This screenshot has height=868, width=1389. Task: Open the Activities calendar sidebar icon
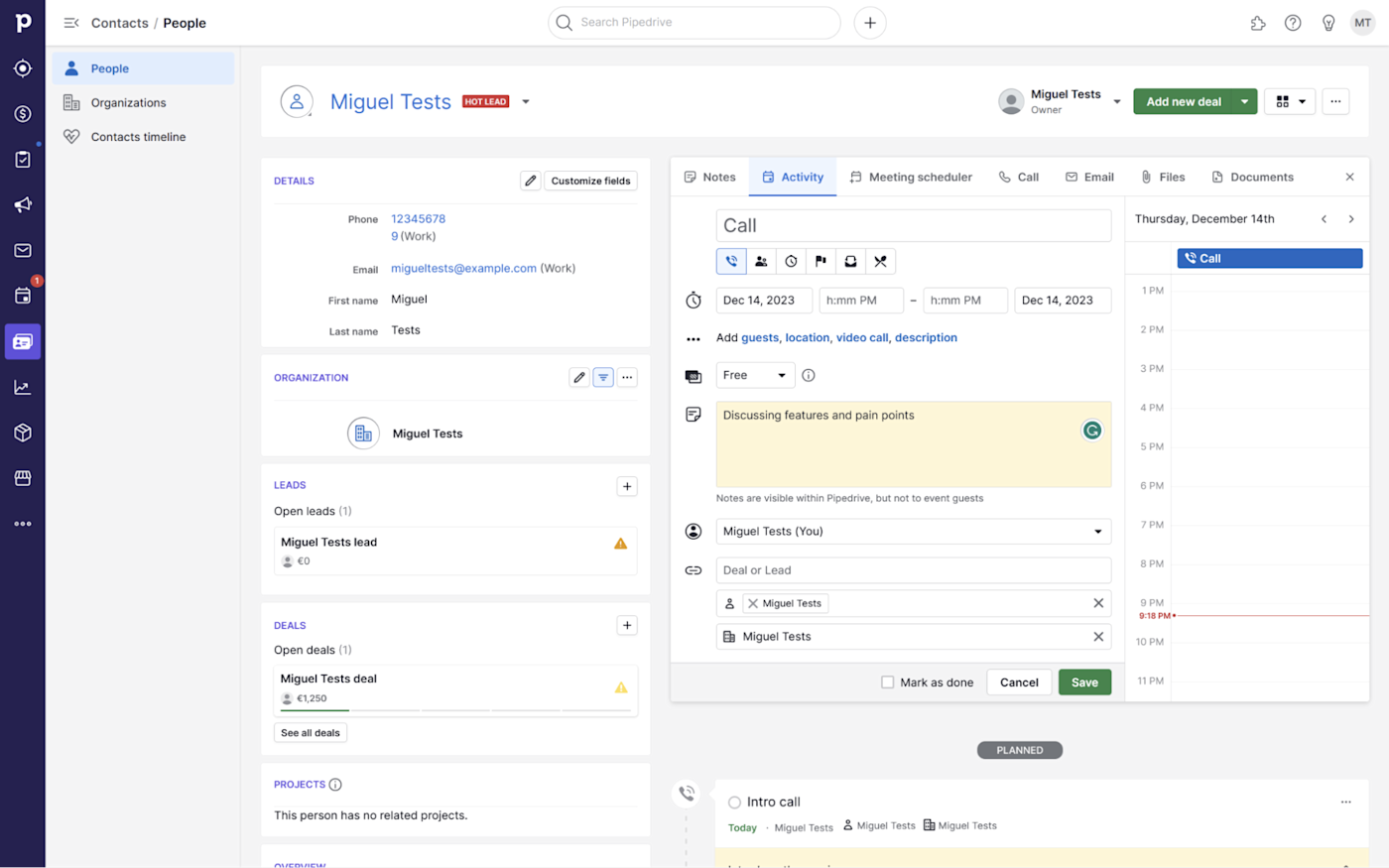pos(23,296)
